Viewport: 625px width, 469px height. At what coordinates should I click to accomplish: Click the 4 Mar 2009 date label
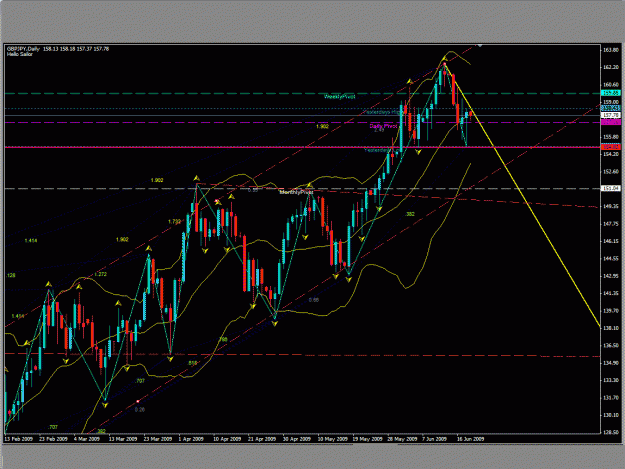pyautogui.click(x=86, y=439)
